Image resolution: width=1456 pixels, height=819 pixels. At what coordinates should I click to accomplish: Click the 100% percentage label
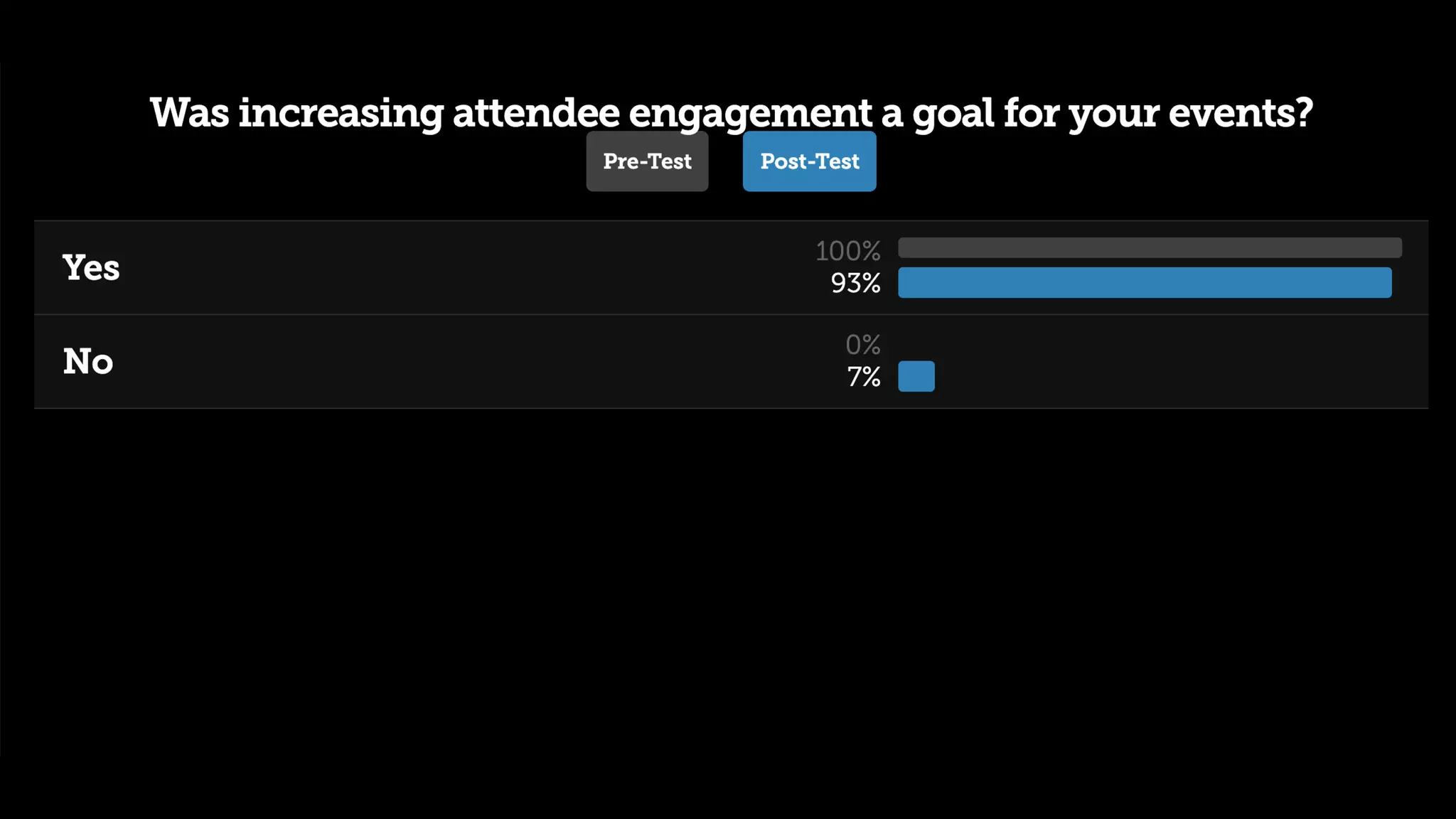coord(847,251)
